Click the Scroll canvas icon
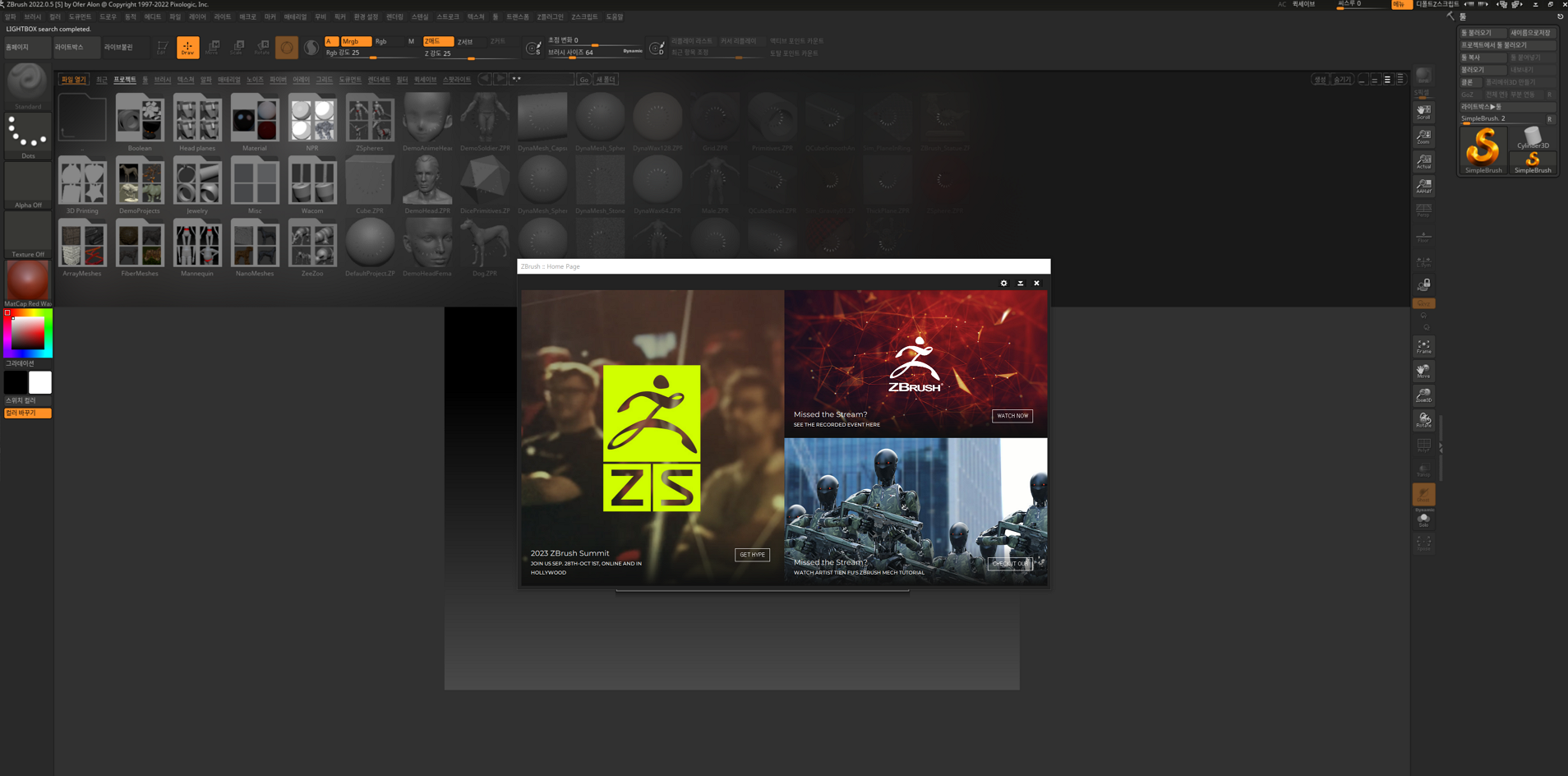1568x776 pixels. [x=1423, y=112]
